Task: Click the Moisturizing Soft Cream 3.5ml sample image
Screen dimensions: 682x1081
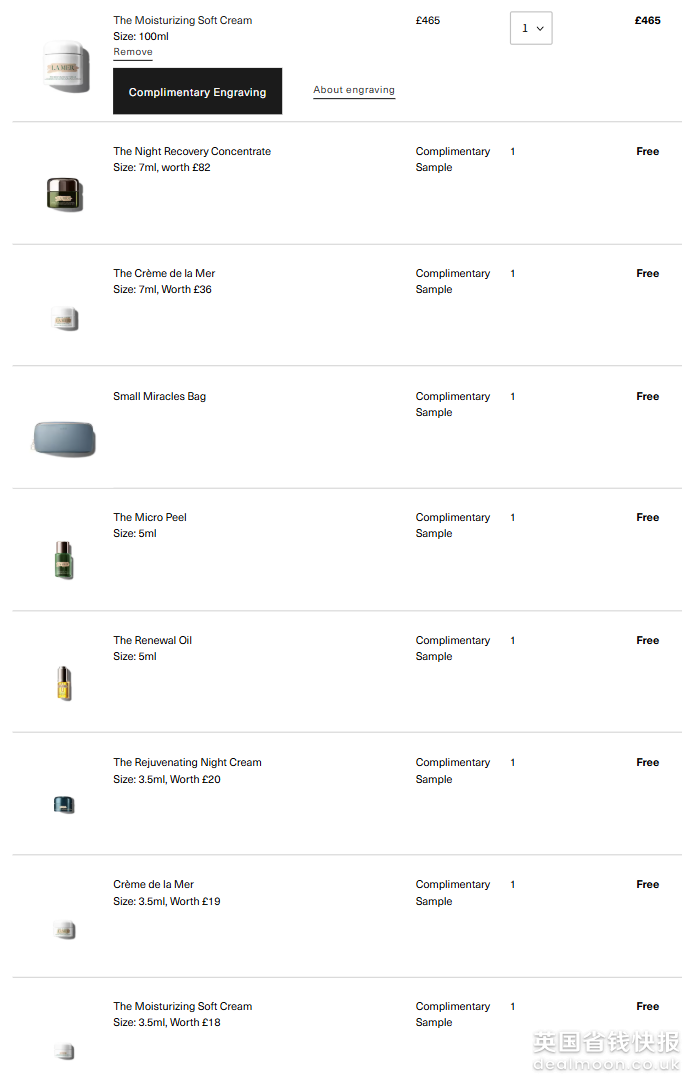Action: coord(64,1051)
